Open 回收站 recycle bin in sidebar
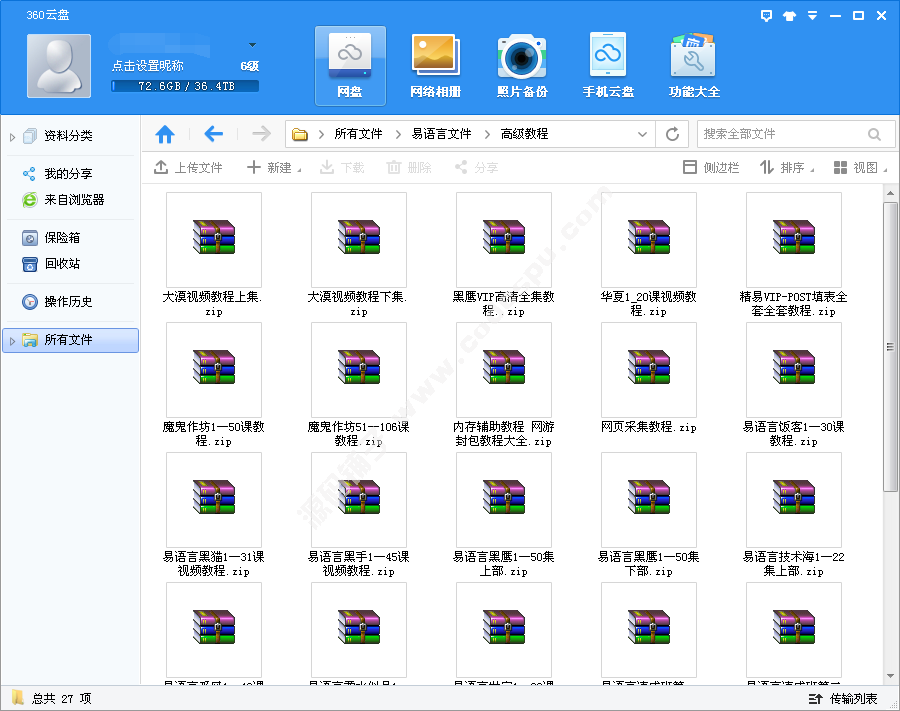This screenshot has width=900, height=711. [x=62, y=264]
